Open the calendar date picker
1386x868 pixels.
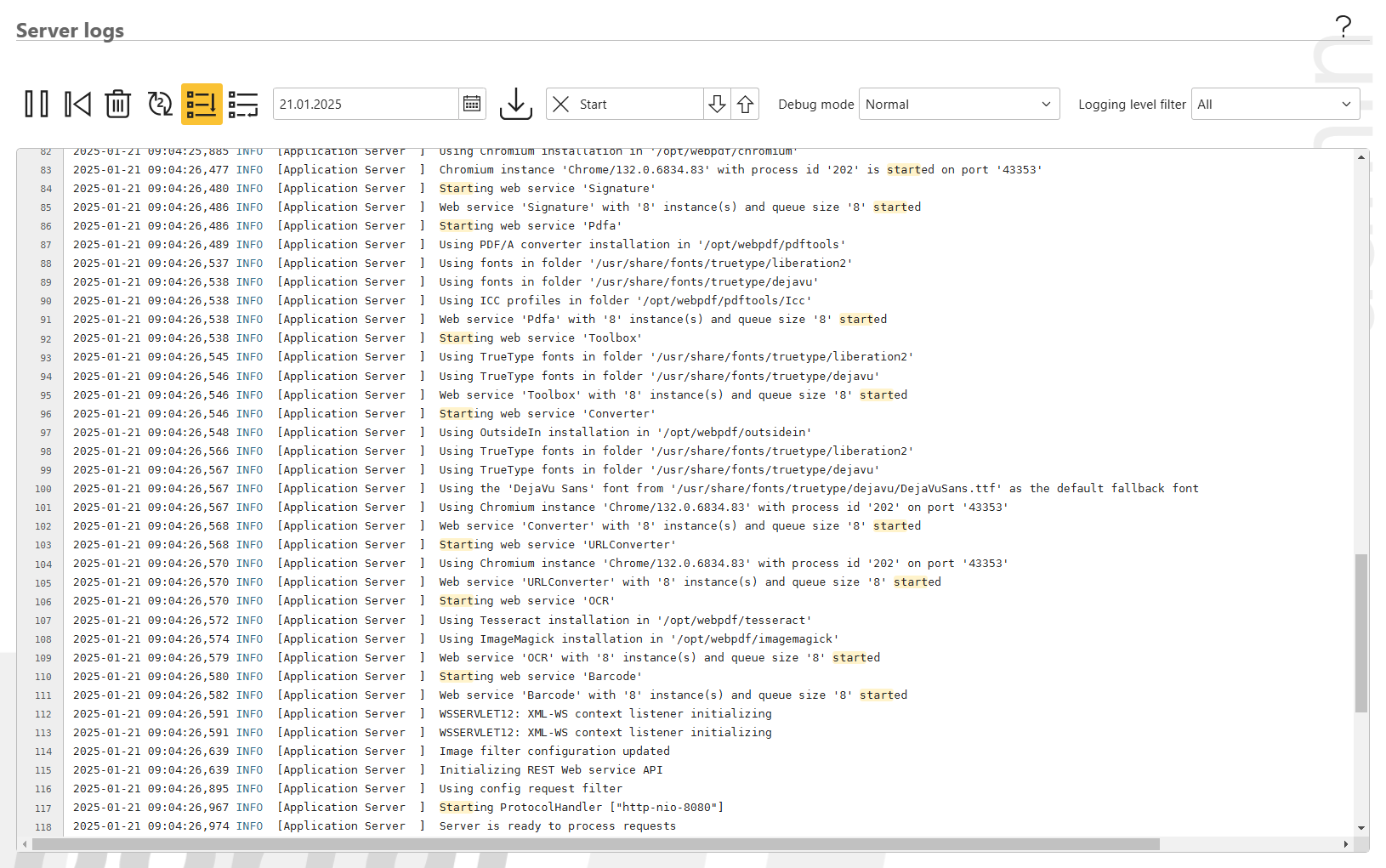(472, 105)
